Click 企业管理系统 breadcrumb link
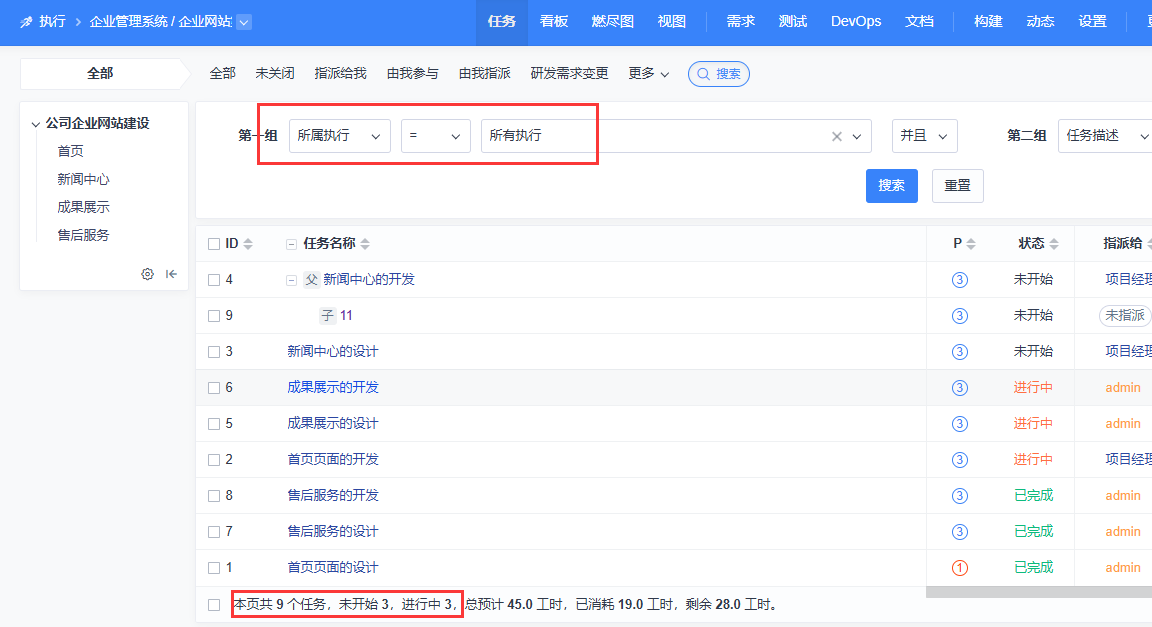 coord(129,22)
